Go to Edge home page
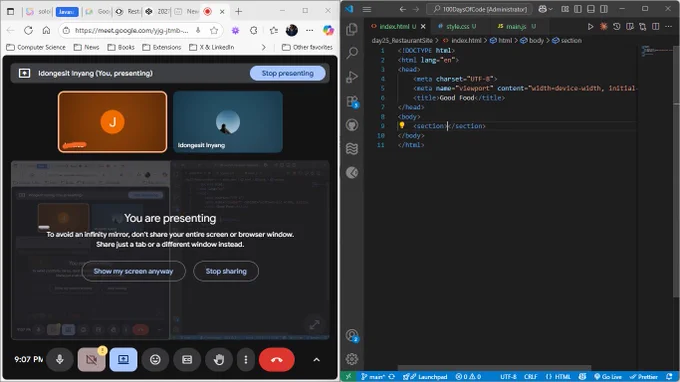 [46, 30]
